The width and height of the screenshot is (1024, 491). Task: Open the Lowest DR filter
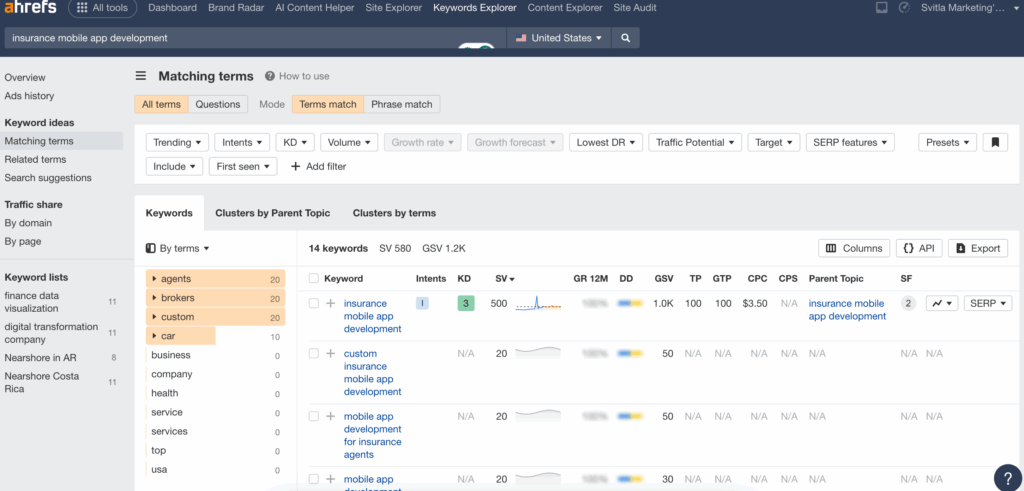pyautogui.click(x=606, y=142)
